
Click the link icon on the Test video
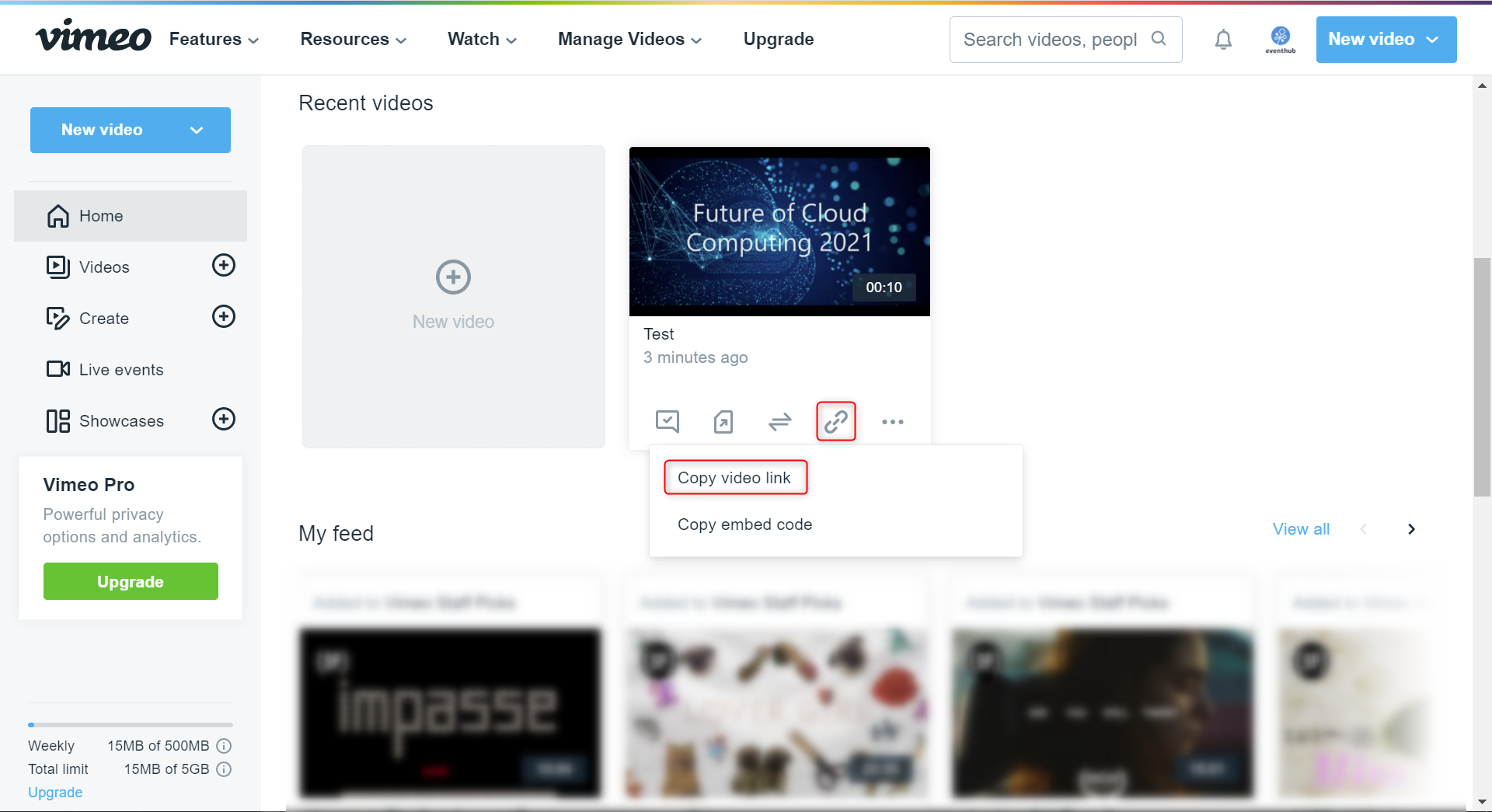836,421
